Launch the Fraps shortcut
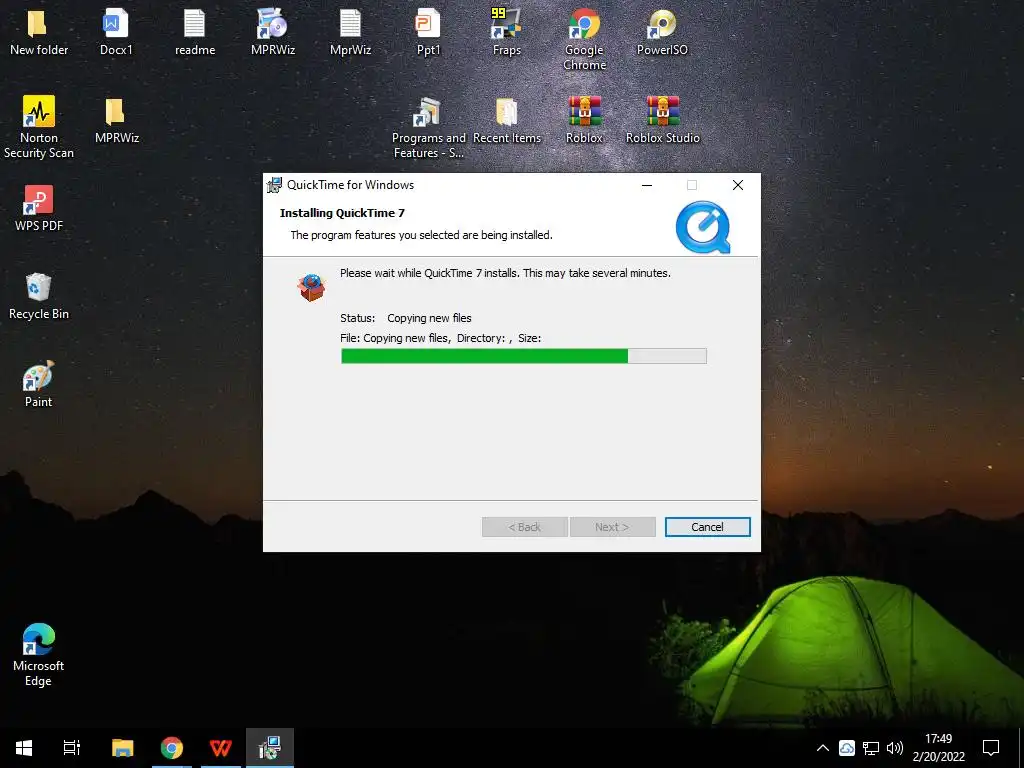The height and width of the screenshot is (768, 1024). (x=506, y=25)
